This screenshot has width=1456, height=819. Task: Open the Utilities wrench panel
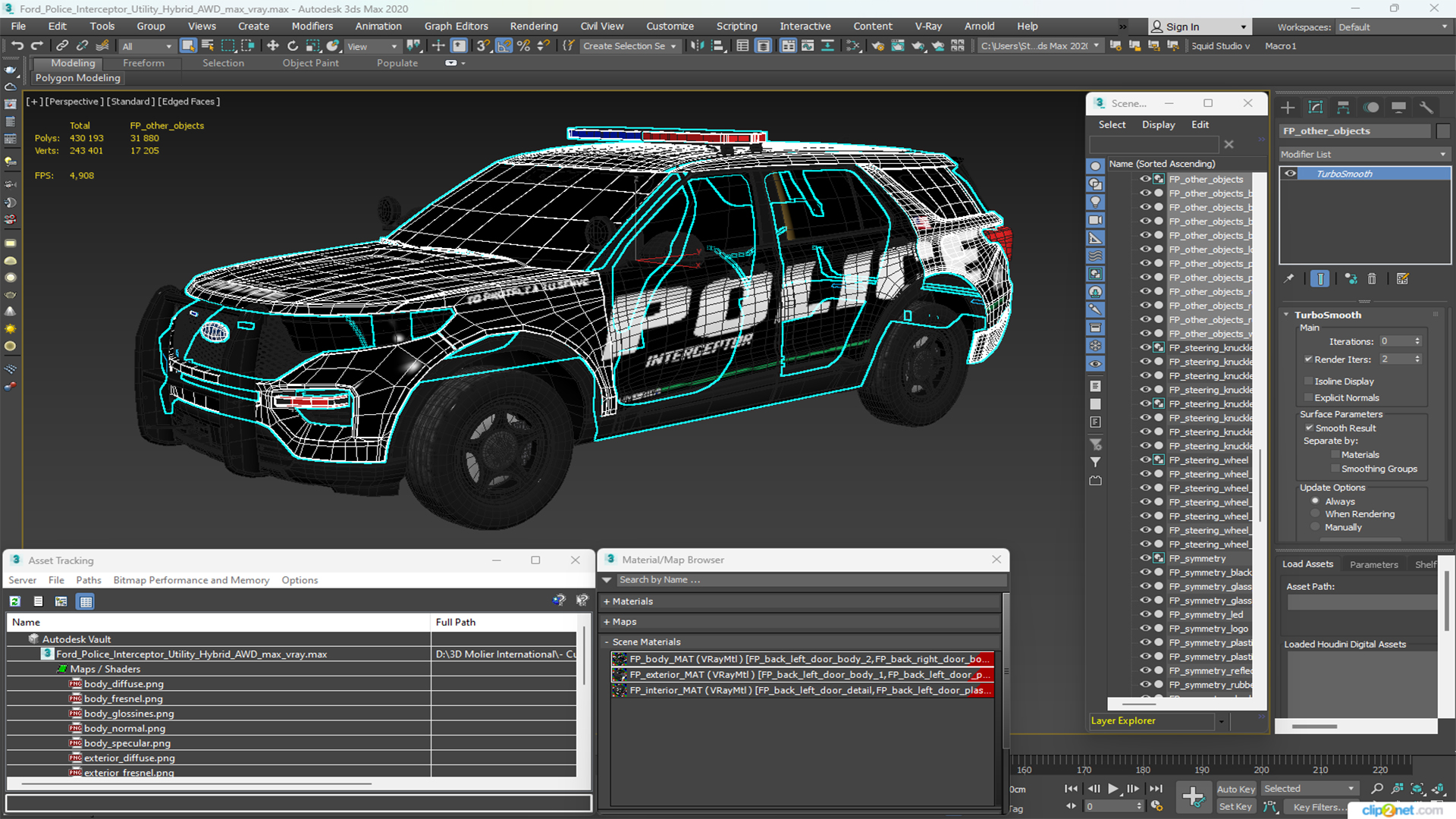tap(1426, 108)
